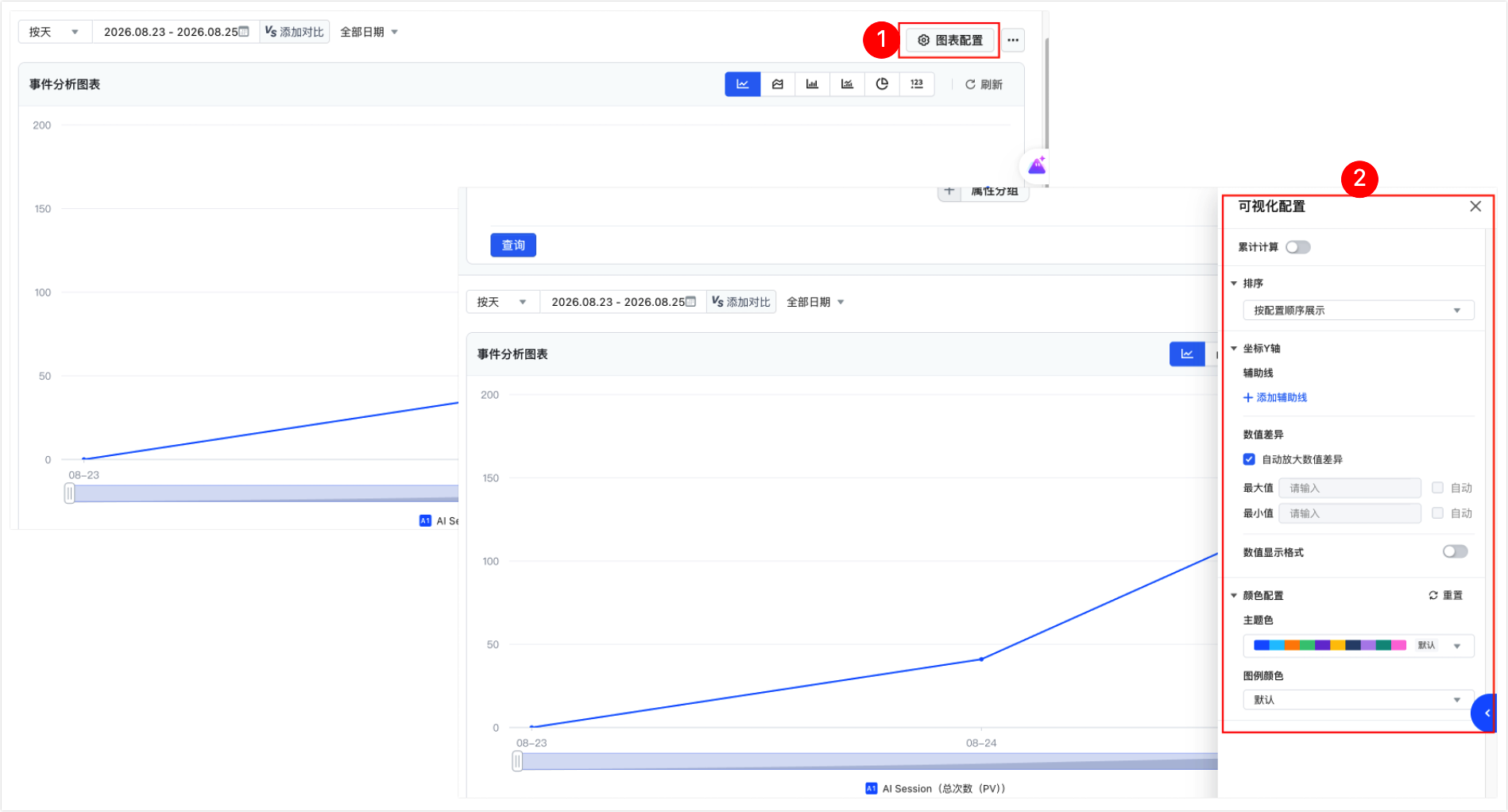This screenshot has width=1508, height=812.
Task: Open 全部日期 dropdown in back window
Action: click(369, 32)
